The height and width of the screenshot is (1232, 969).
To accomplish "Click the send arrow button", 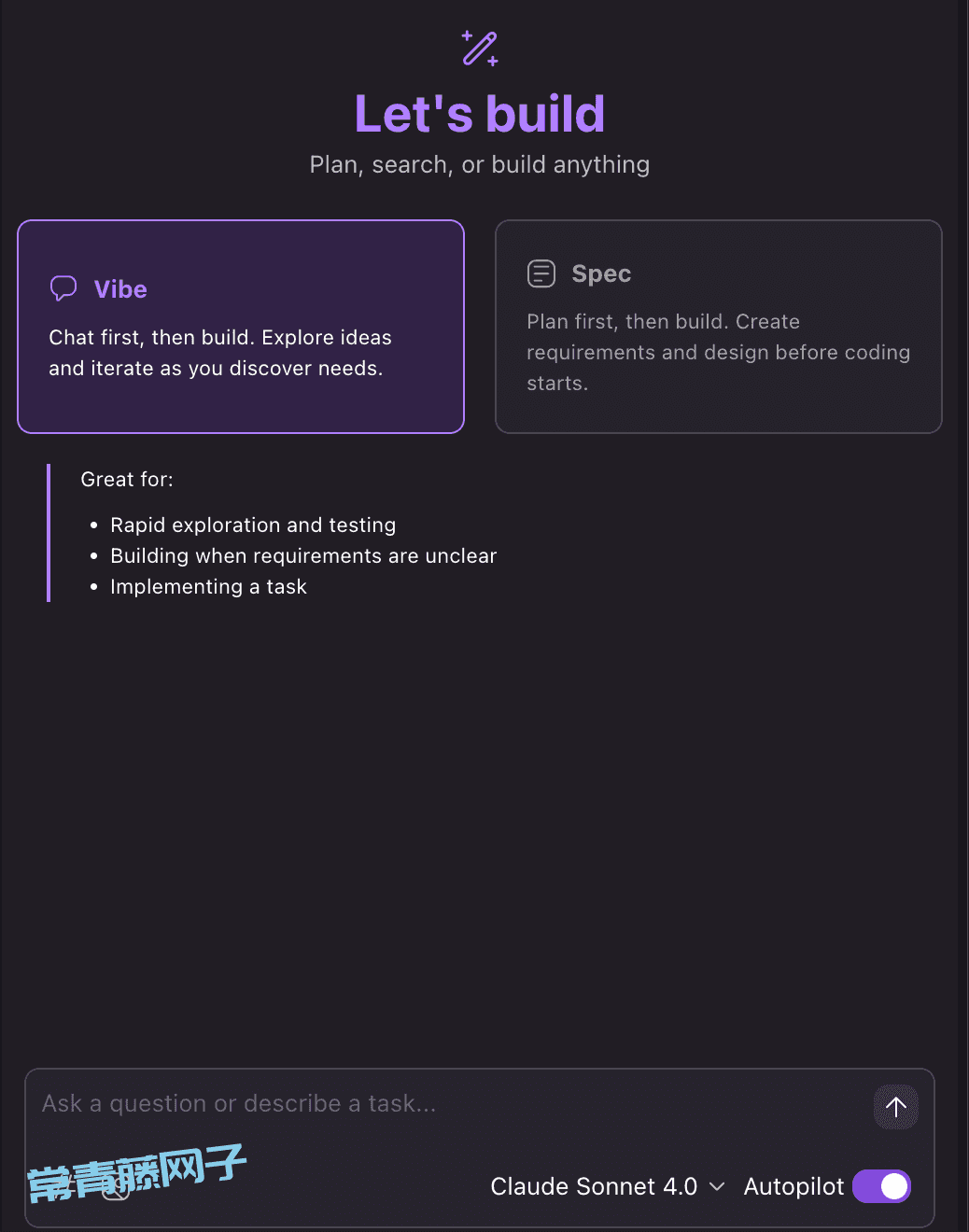I will (896, 1107).
